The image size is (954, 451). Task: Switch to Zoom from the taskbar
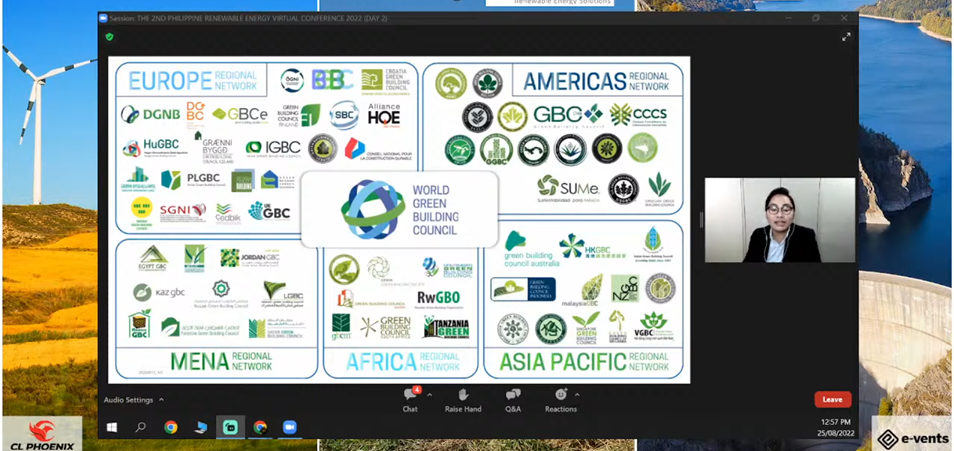point(290,427)
